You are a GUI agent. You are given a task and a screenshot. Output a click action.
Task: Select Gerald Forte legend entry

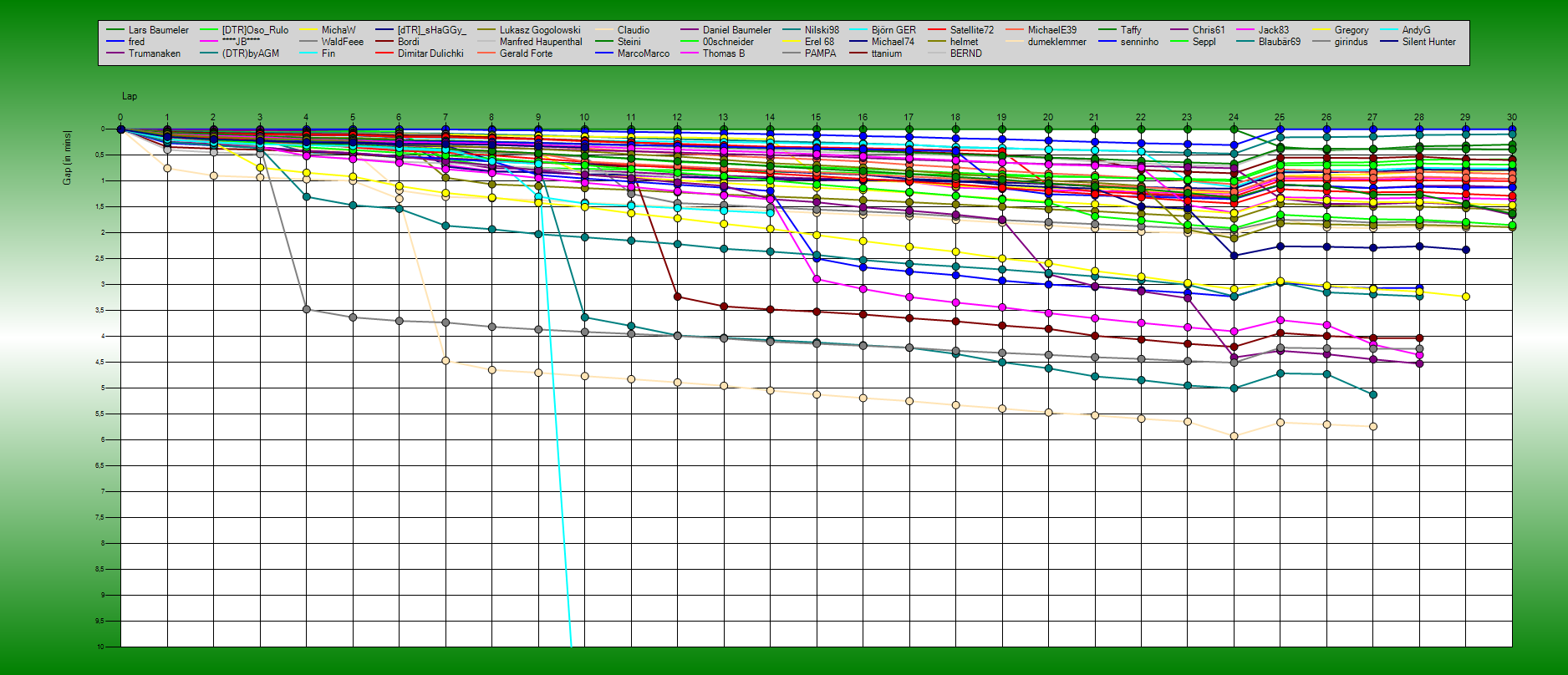[x=526, y=53]
